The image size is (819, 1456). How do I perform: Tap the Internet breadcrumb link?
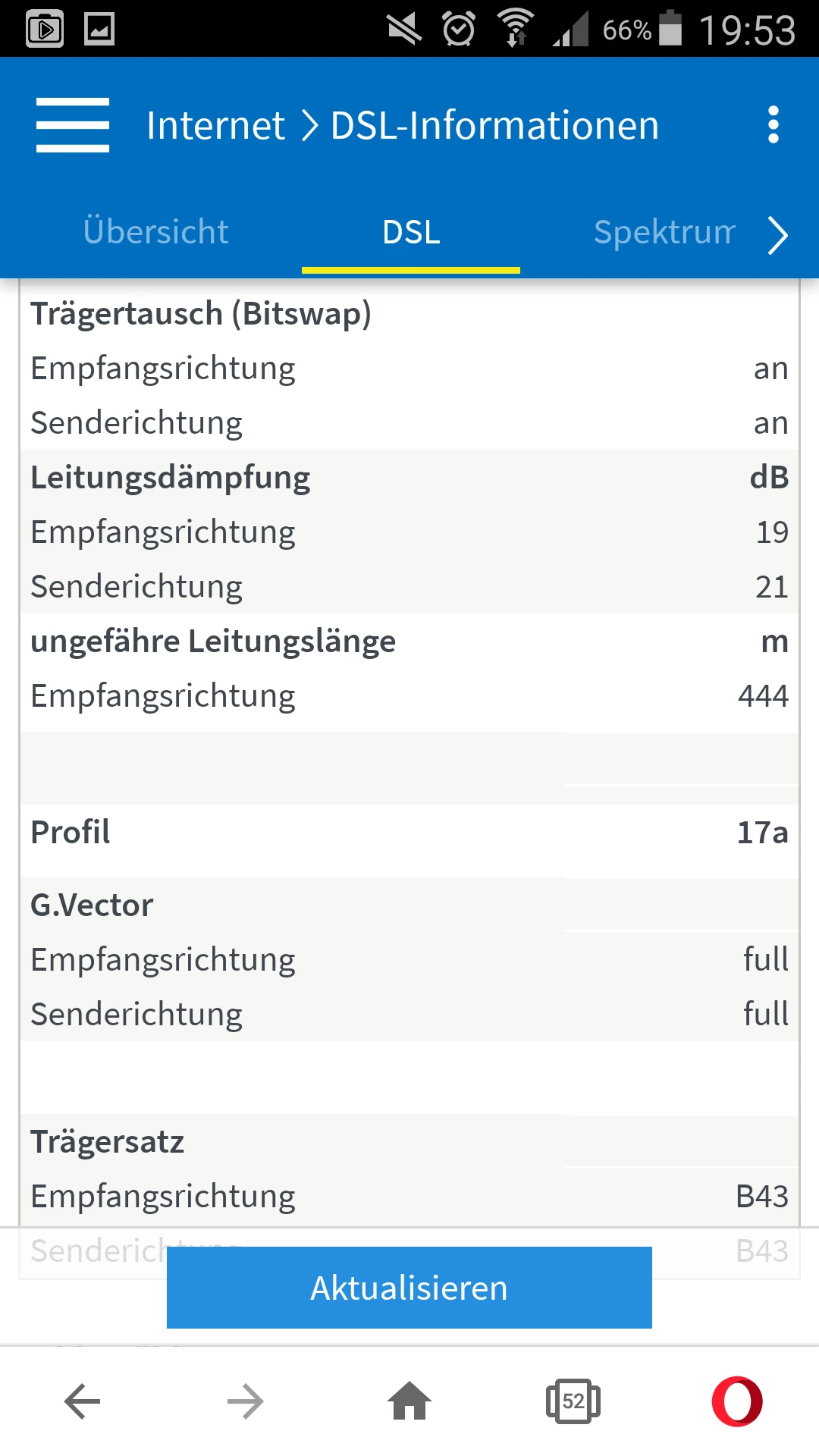[x=215, y=125]
